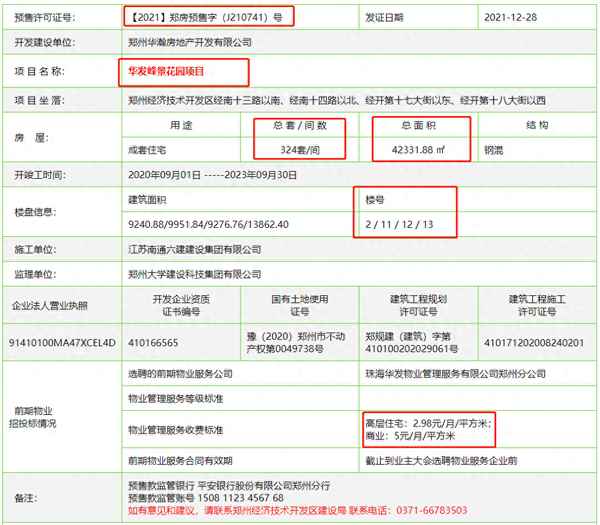Select the 324套/间 value
This screenshot has width=600, height=525.
pos(300,150)
